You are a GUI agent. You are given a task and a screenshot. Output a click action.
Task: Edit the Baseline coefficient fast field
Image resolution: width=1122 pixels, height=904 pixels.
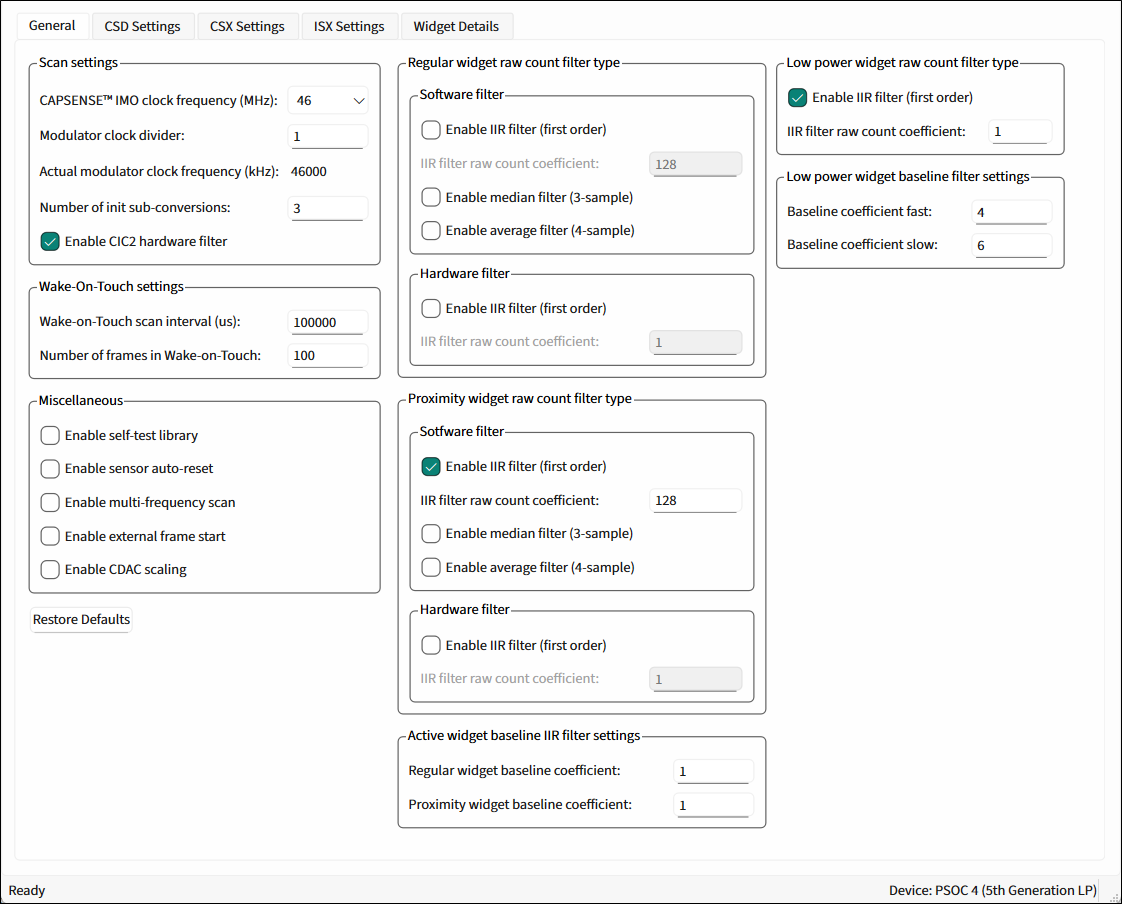(x=1011, y=212)
